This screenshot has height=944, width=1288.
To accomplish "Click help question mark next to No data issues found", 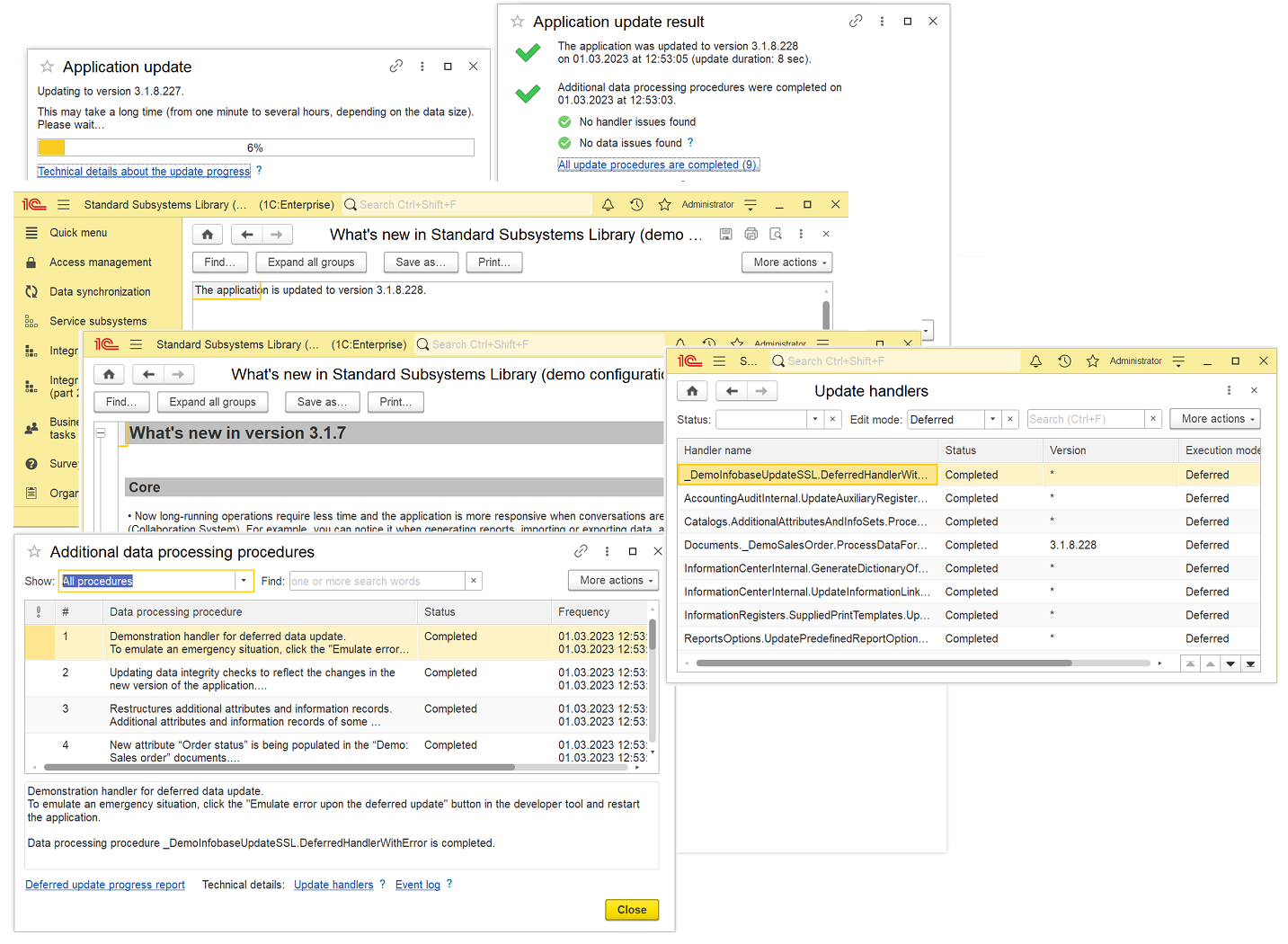I will pos(690,142).
